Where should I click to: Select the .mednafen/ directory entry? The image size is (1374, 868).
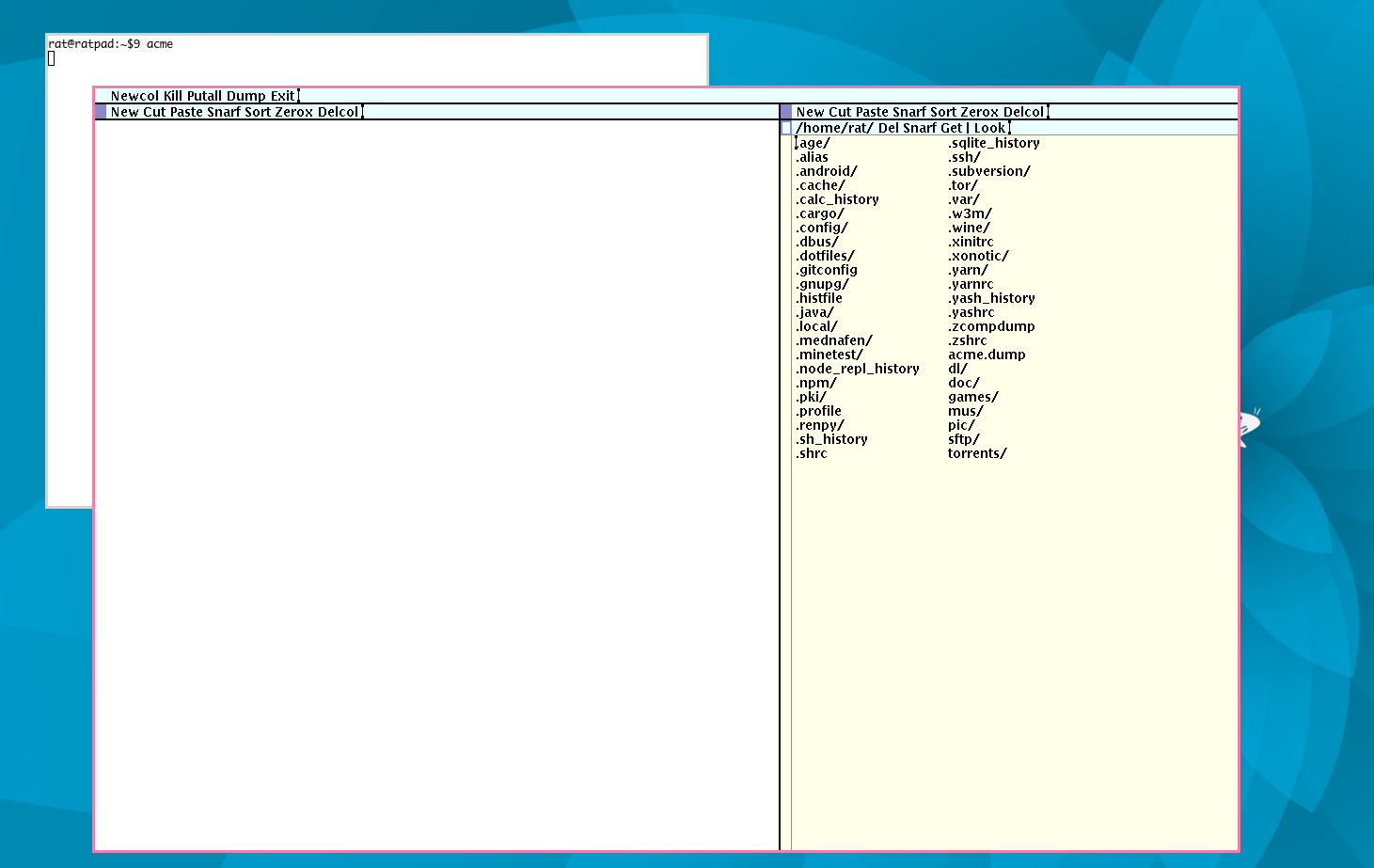coord(834,340)
